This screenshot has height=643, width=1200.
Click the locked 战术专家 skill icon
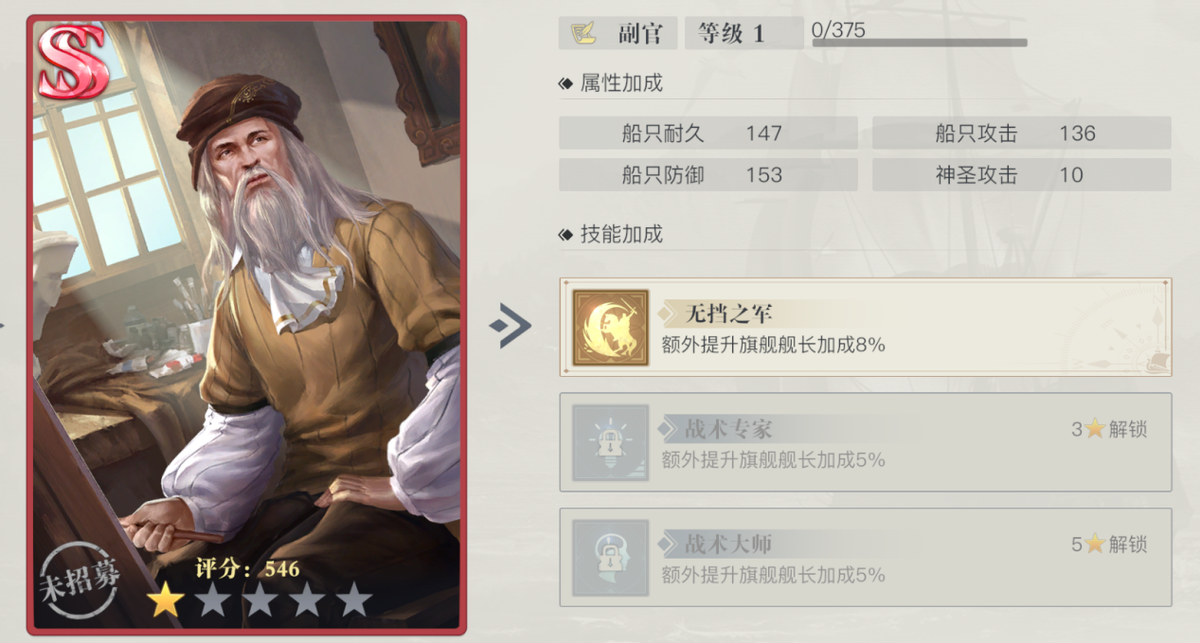(610, 443)
